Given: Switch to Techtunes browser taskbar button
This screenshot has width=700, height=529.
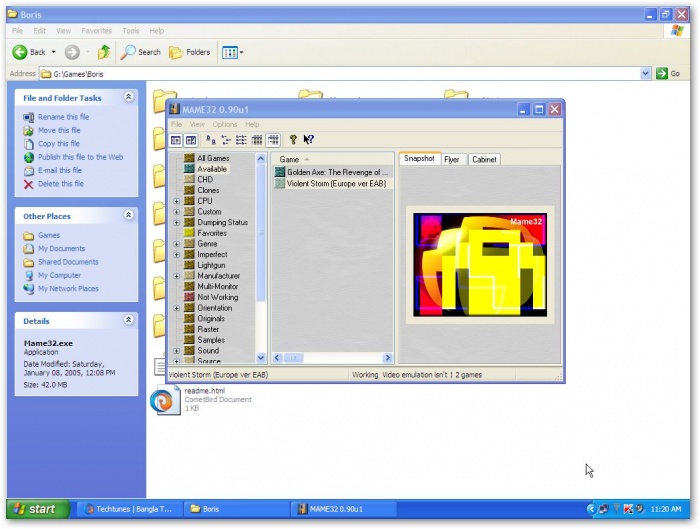Looking at the screenshot, I should pyautogui.click(x=129, y=509).
